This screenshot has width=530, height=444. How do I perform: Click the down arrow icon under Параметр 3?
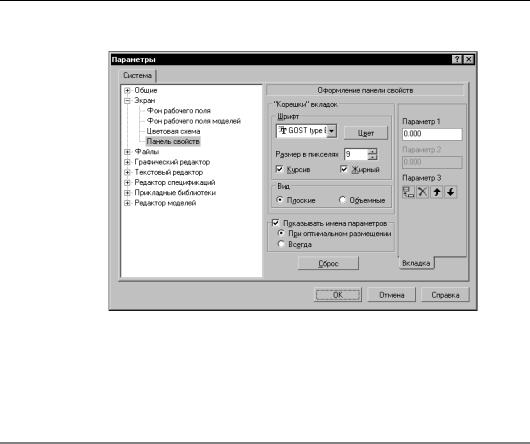pyautogui.click(x=451, y=192)
